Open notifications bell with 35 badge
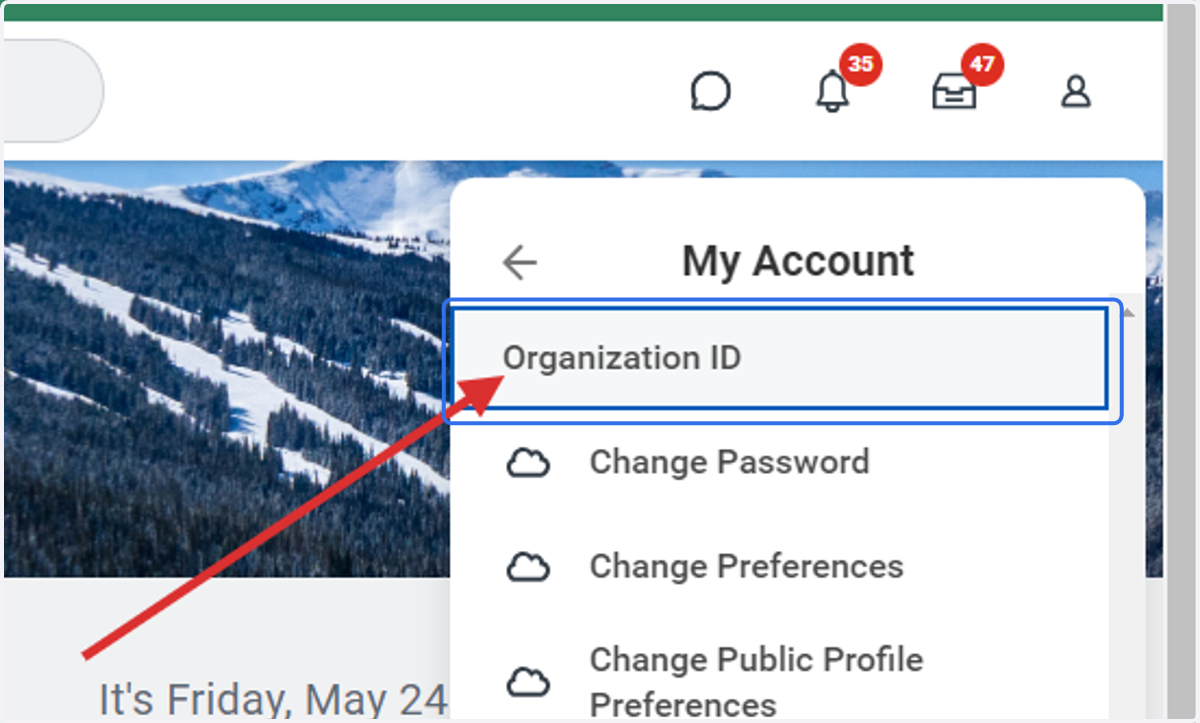Viewport: 1200px width, 723px height. 832,93
